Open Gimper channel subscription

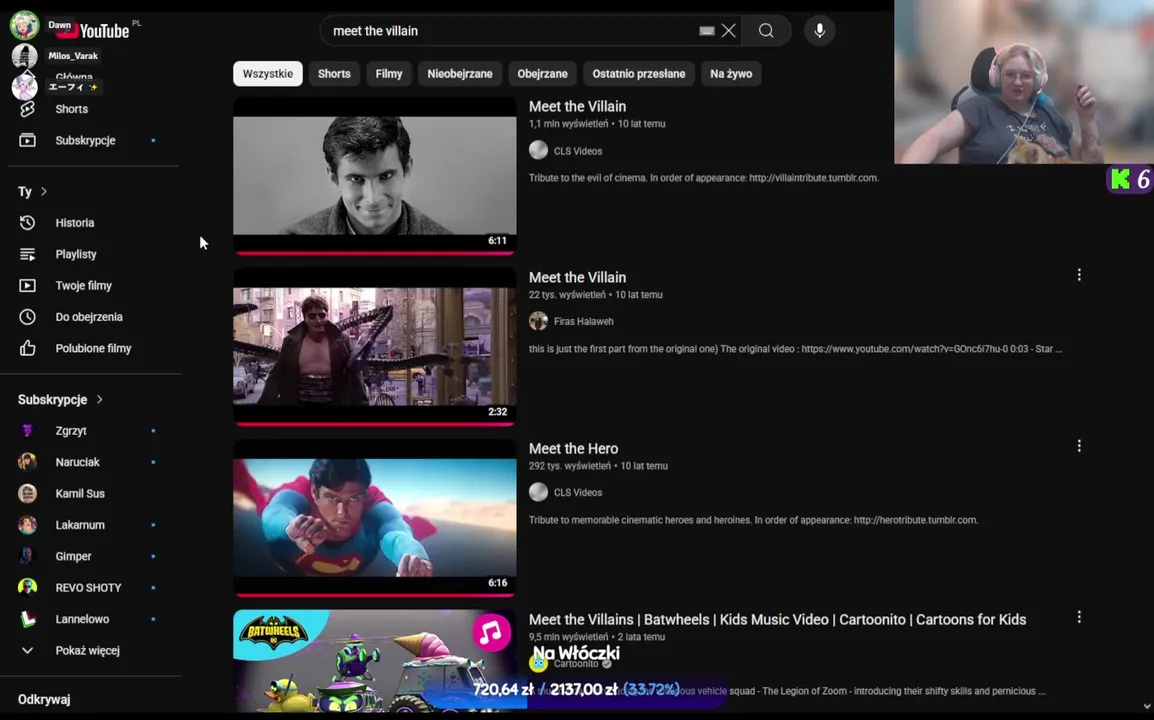[73, 557]
